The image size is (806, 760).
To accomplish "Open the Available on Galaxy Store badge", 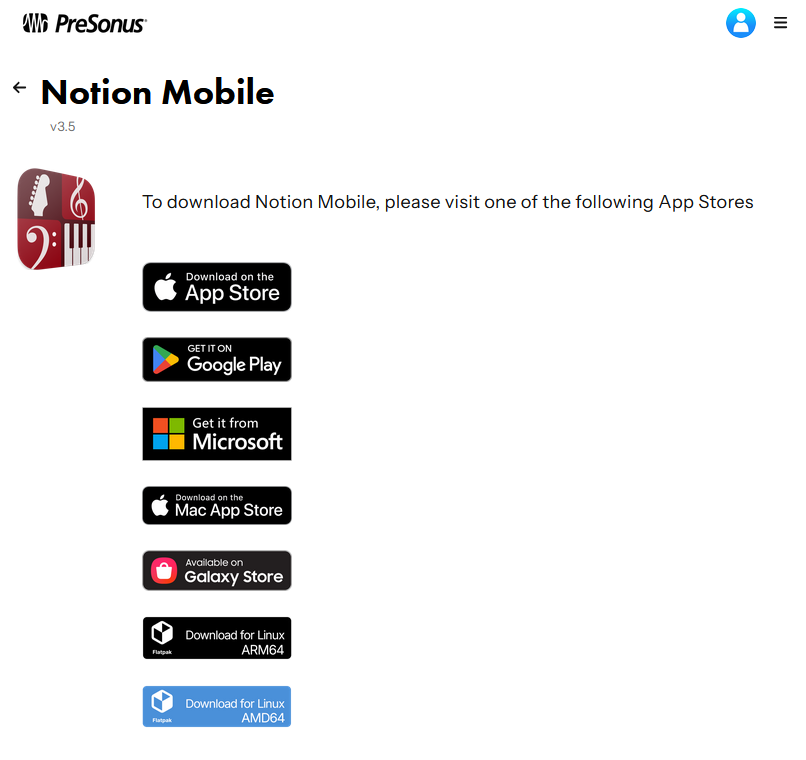I will (217, 570).
